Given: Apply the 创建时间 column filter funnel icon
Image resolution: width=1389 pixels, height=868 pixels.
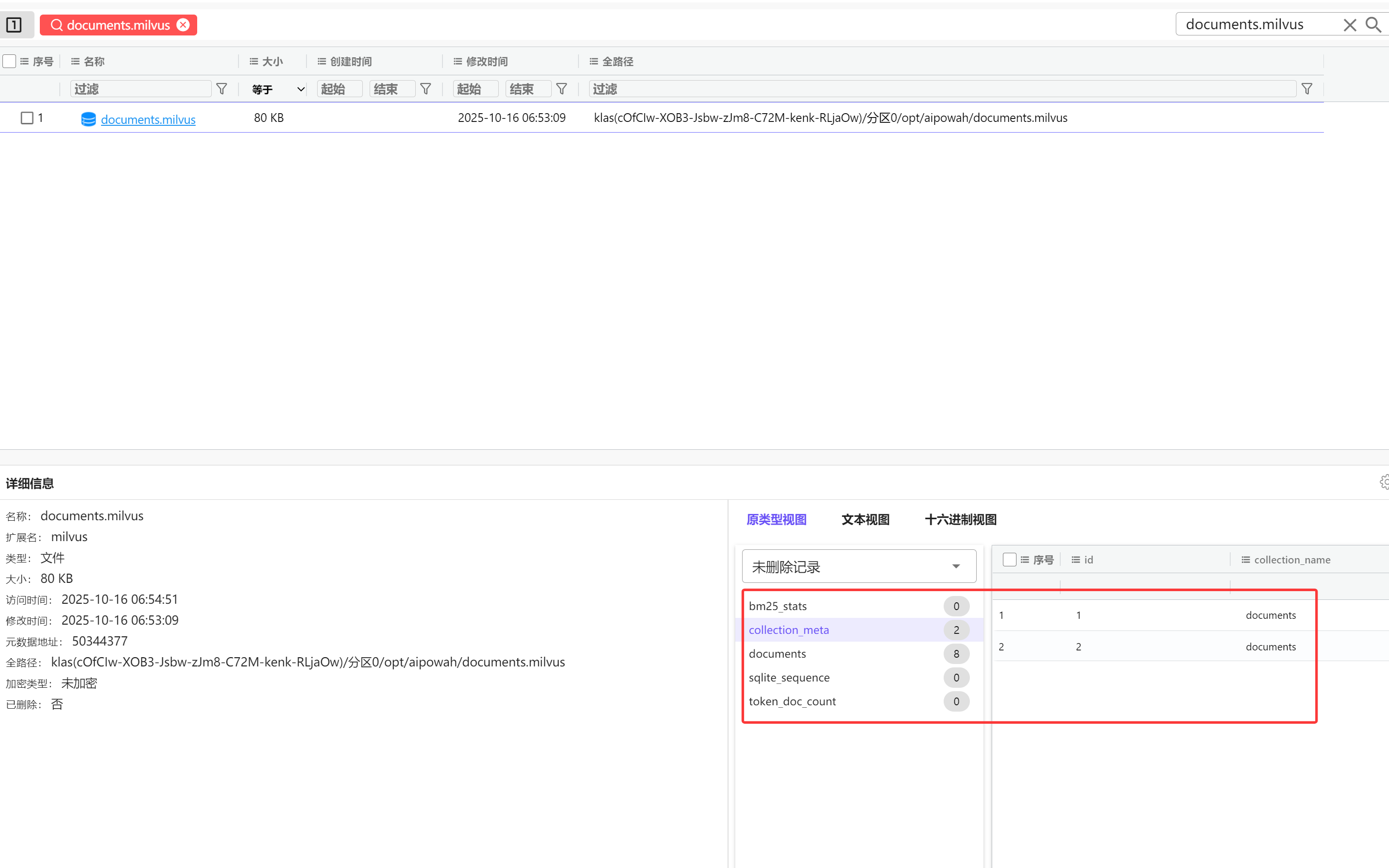Looking at the screenshot, I should click(426, 89).
